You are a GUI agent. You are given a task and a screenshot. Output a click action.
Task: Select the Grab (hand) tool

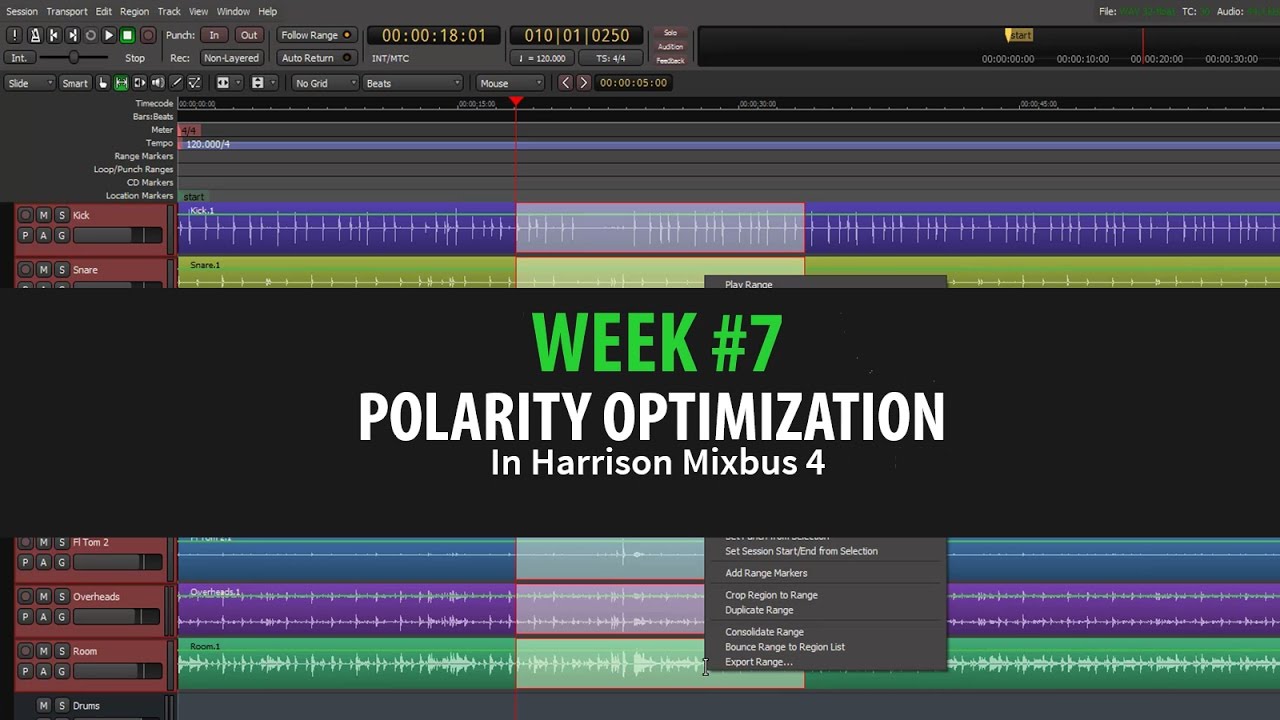pos(103,83)
